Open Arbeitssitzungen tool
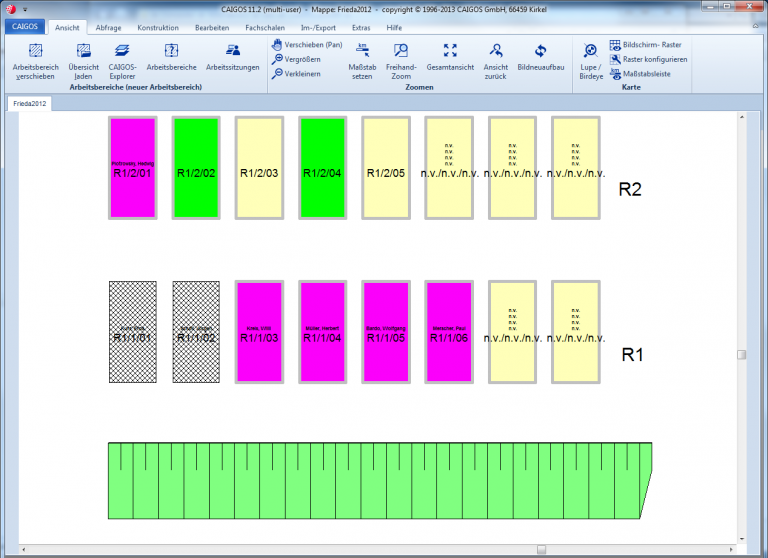This screenshot has height=558, width=768. pos(232,52)
